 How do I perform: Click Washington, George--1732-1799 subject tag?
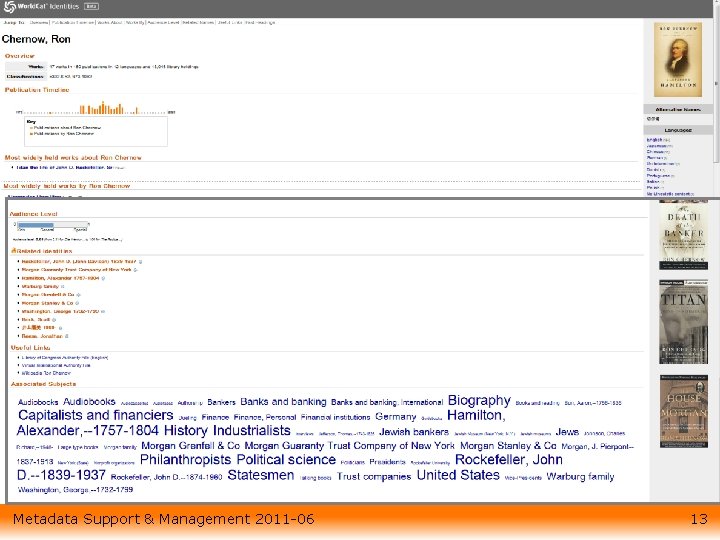(x=75, y=490)
